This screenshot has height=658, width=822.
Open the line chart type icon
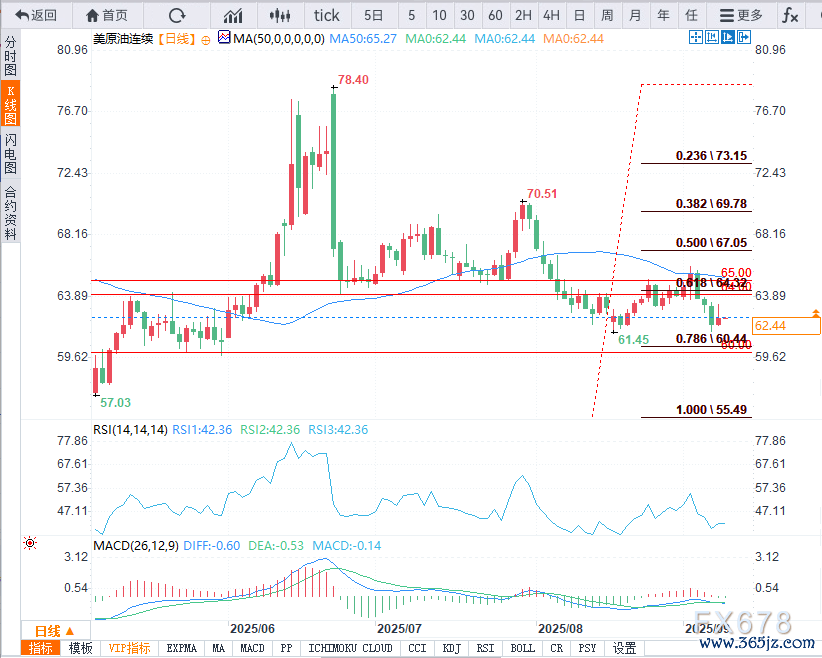[233, 15]
